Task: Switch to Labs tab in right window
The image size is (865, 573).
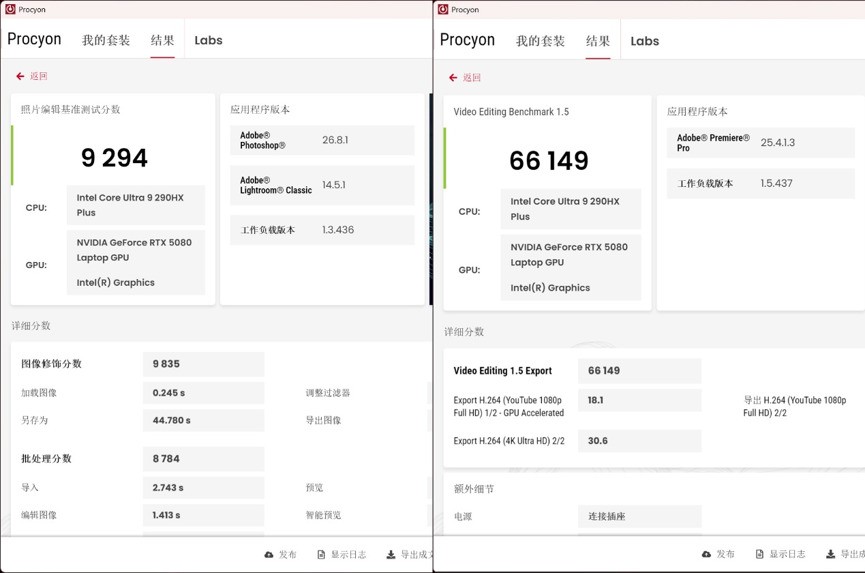Action: 645,41
